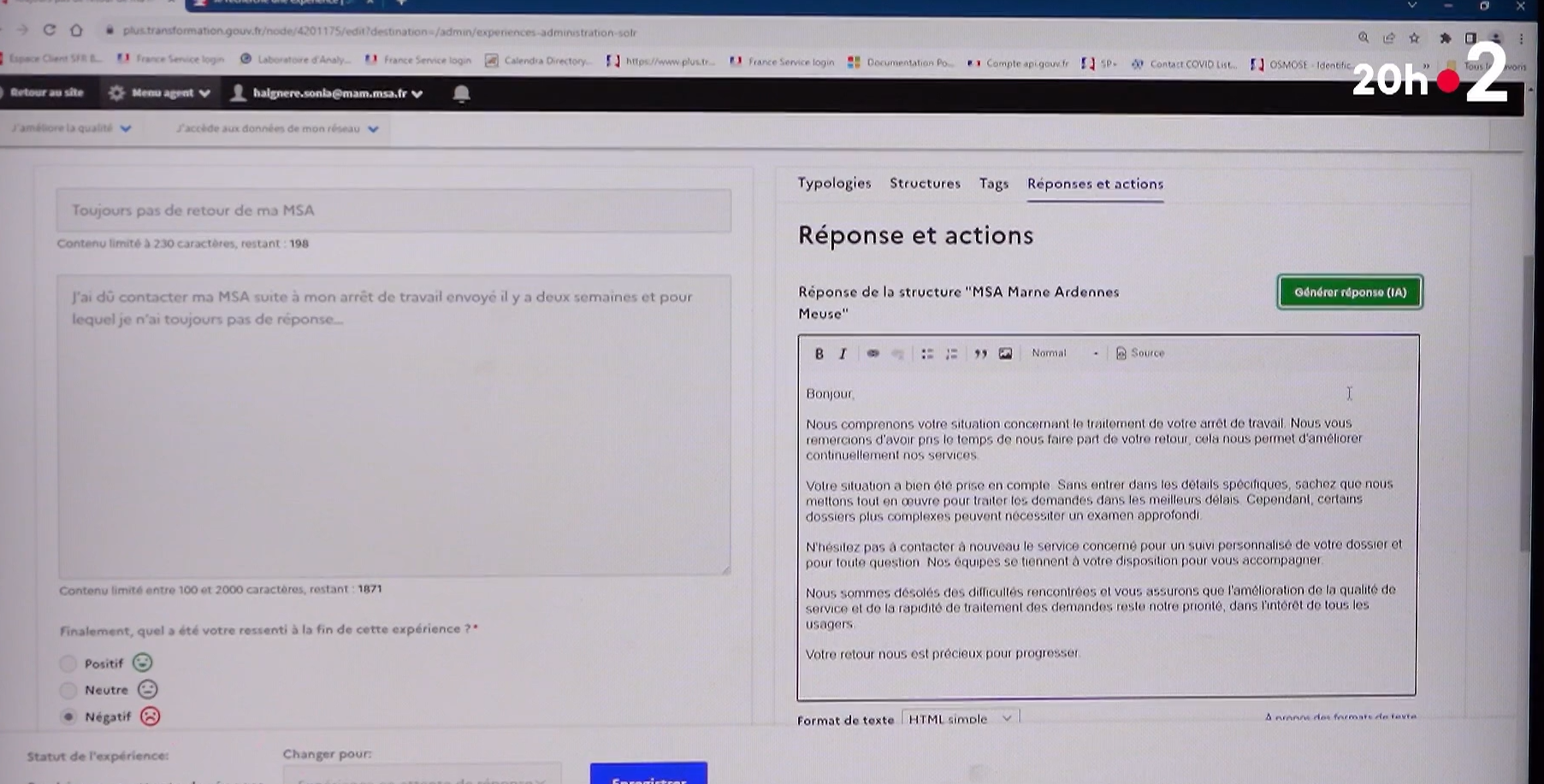Create a numbered list in the editor
The height and width of the screenshot is (784, 1544).
pos(950,352)
